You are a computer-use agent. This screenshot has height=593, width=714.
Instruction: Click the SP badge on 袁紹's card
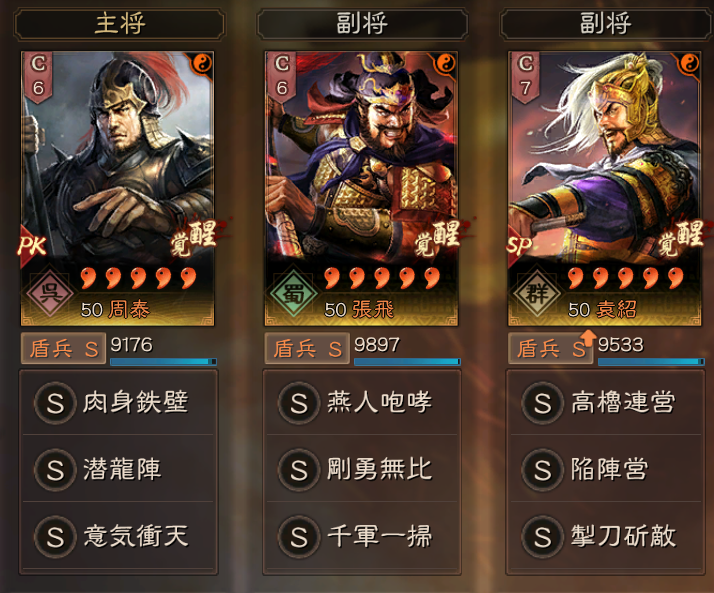[x=519, y=246]
